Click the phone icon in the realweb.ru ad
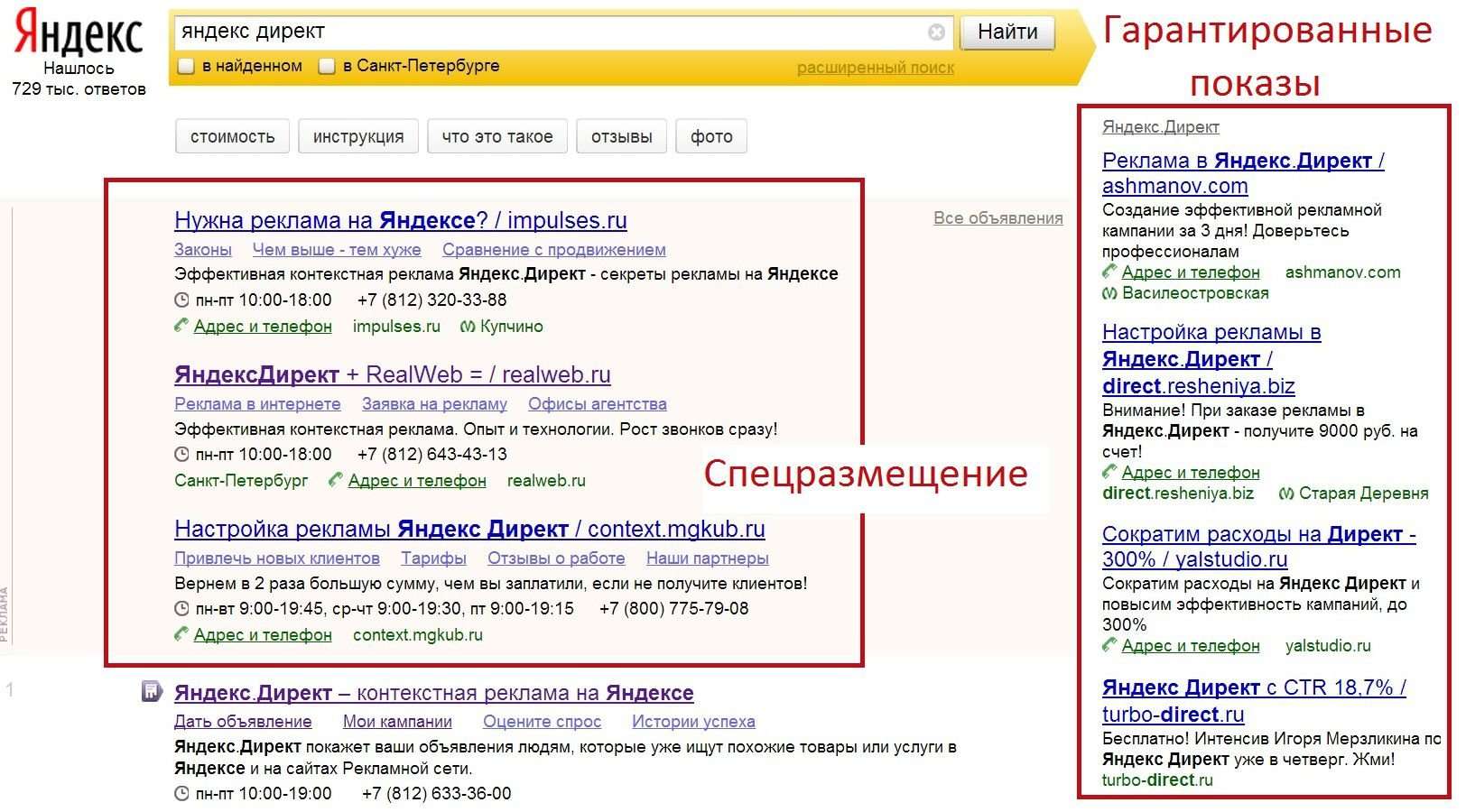The image size is (1466, 812). [336, 480]
